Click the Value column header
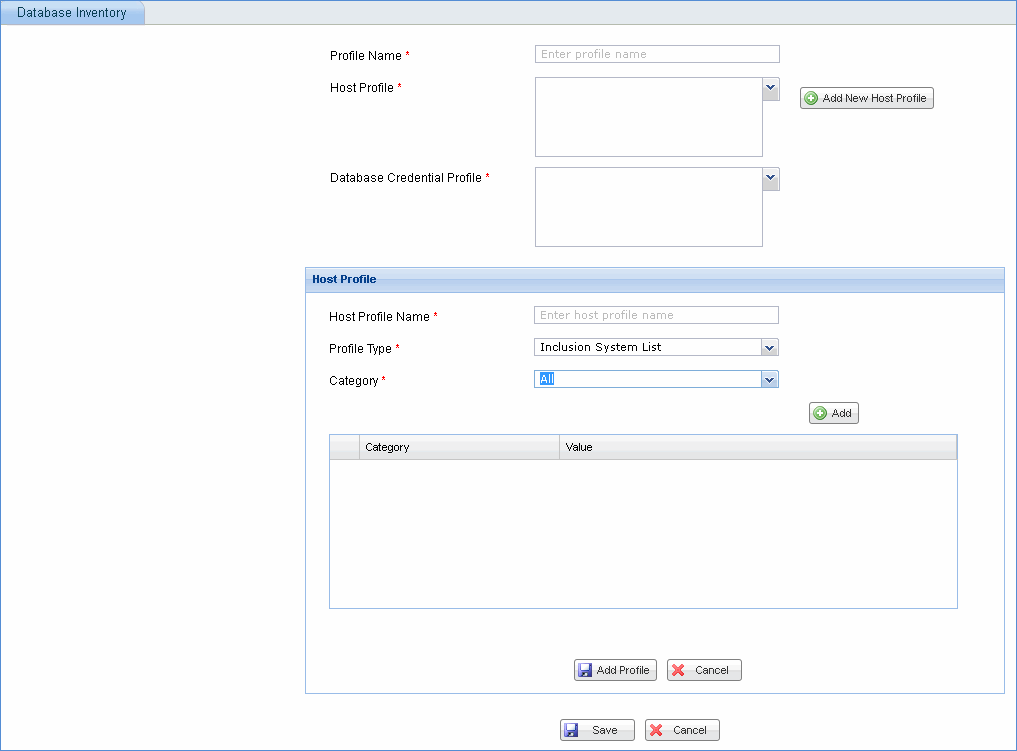Screen dimensions: 1017x751 point(757,447)
